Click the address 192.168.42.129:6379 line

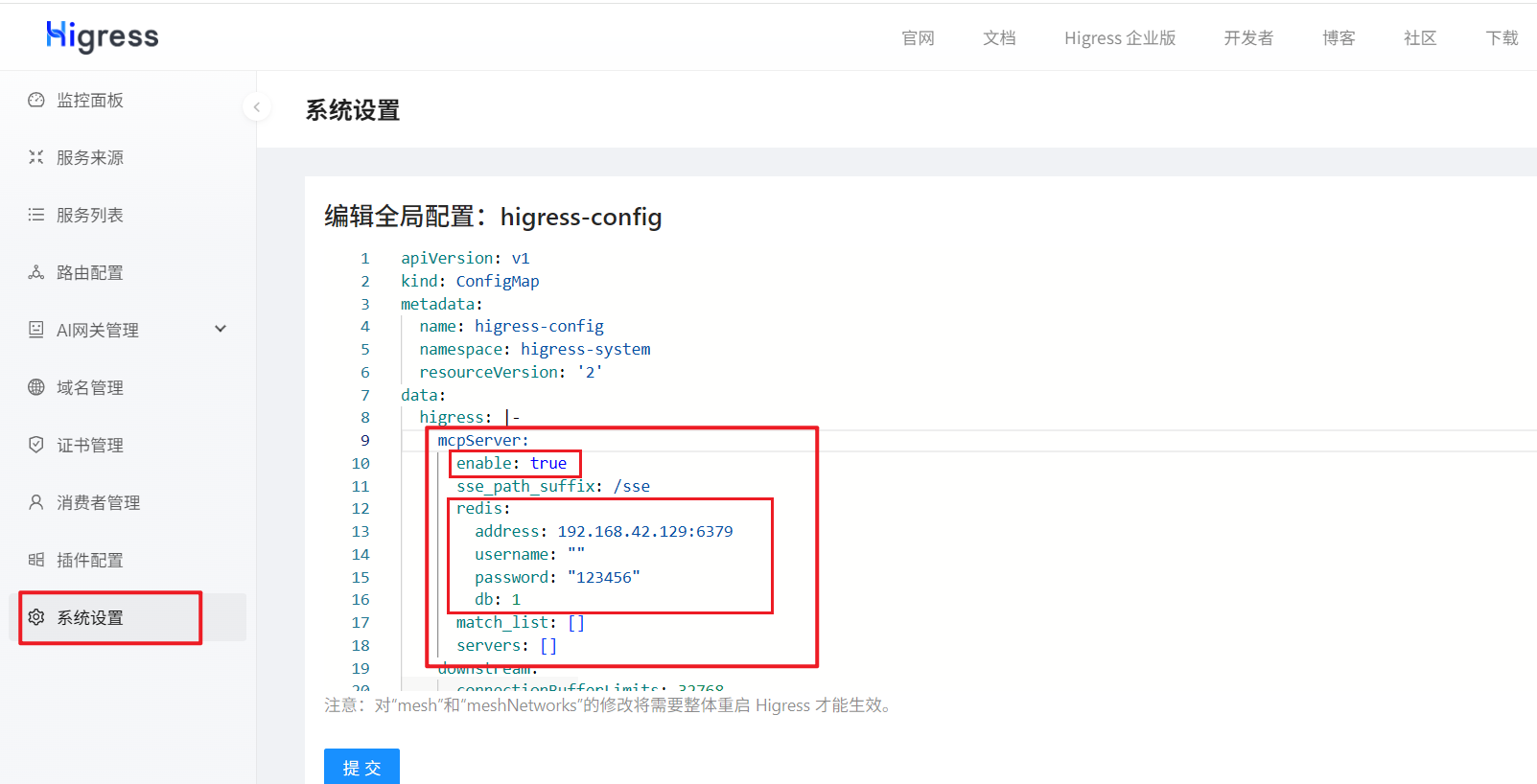pos(604,531)
